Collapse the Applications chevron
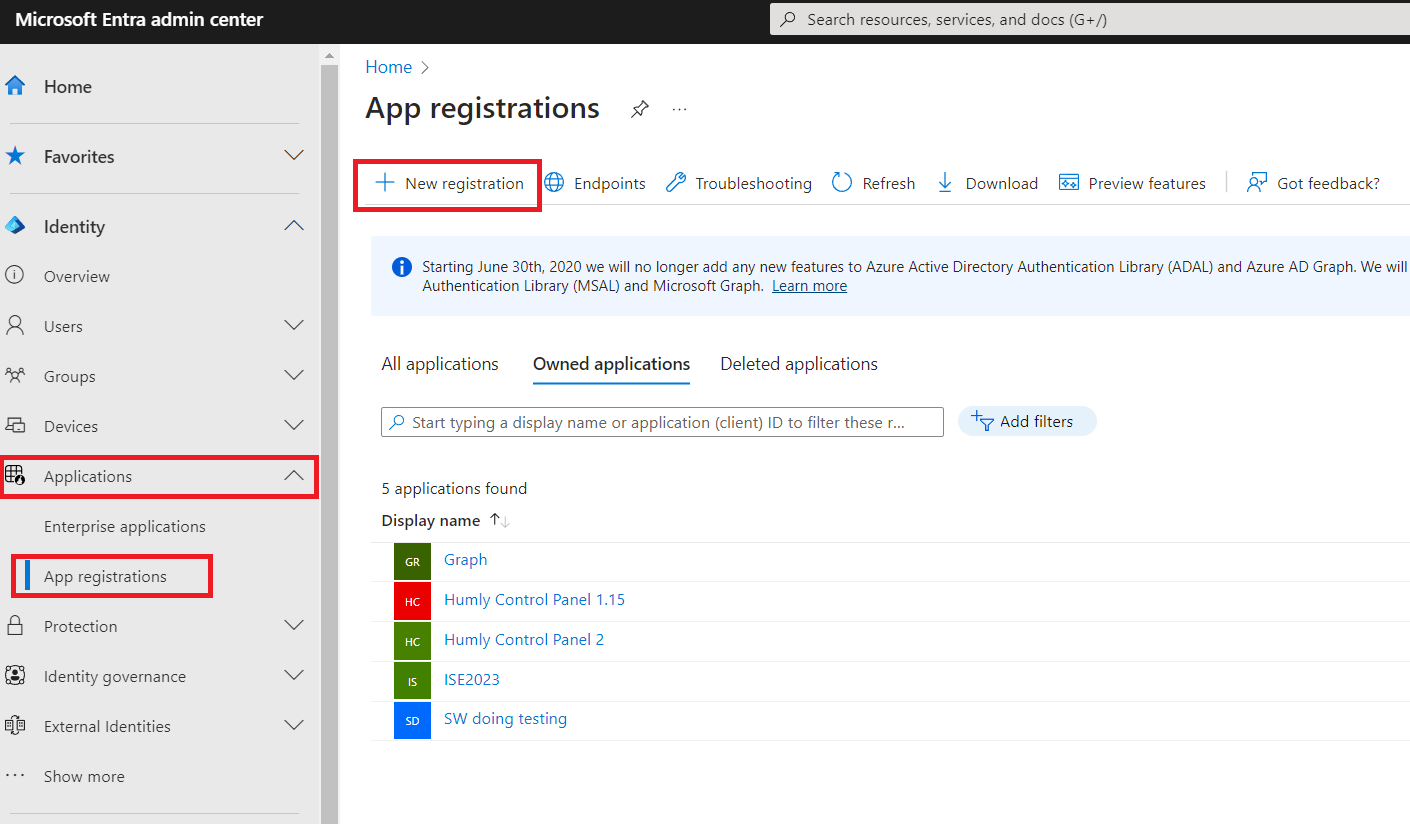 click(294, 476)
